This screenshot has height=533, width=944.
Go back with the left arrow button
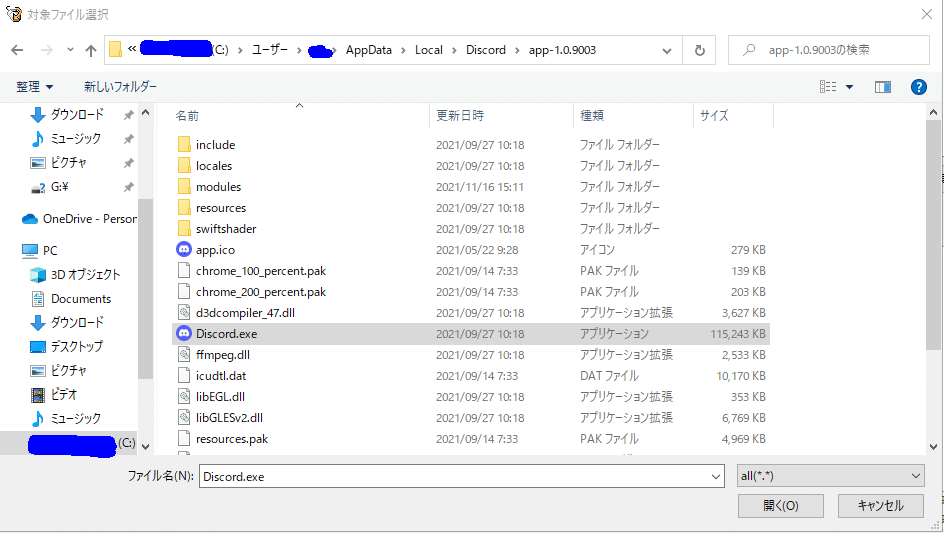coord(17,50)
